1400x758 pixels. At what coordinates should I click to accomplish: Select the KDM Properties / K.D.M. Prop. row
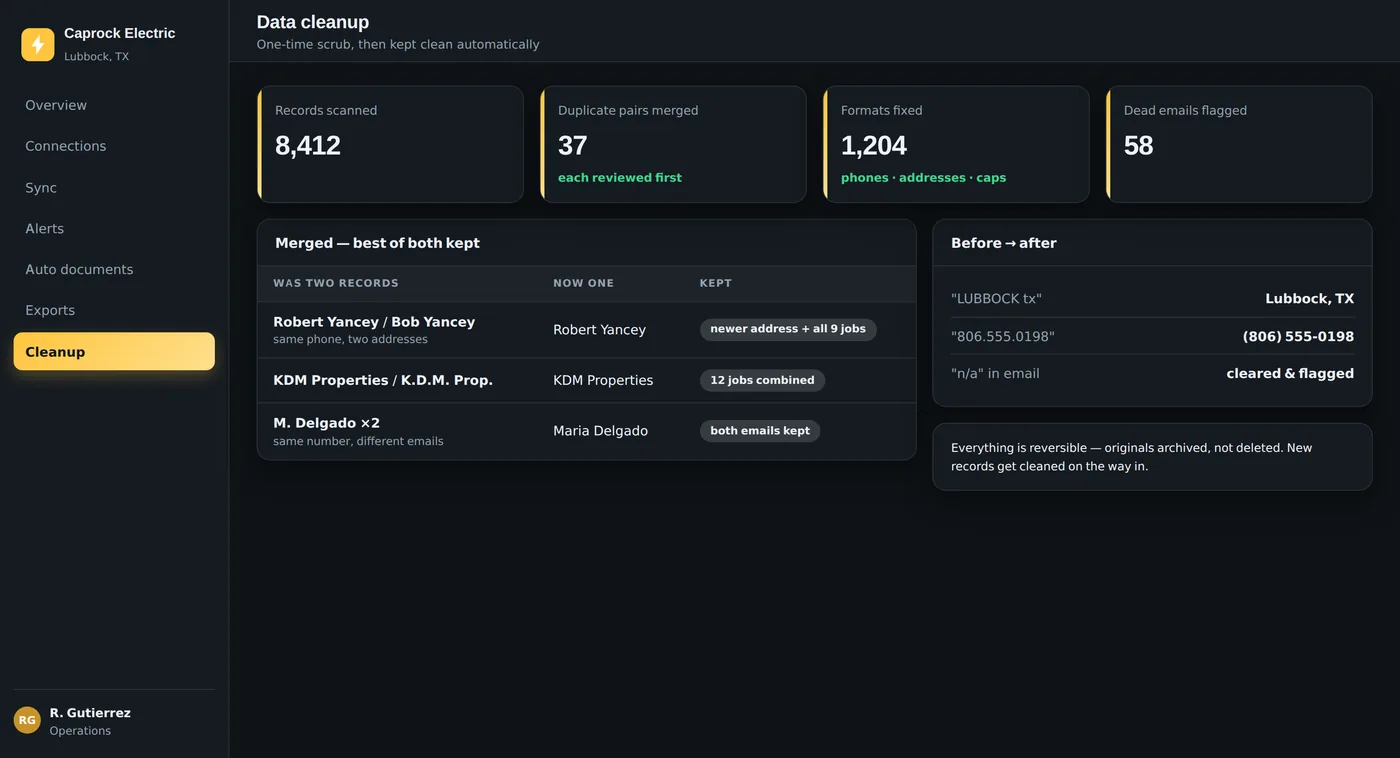pyautogui.click(x=587, y=381)
